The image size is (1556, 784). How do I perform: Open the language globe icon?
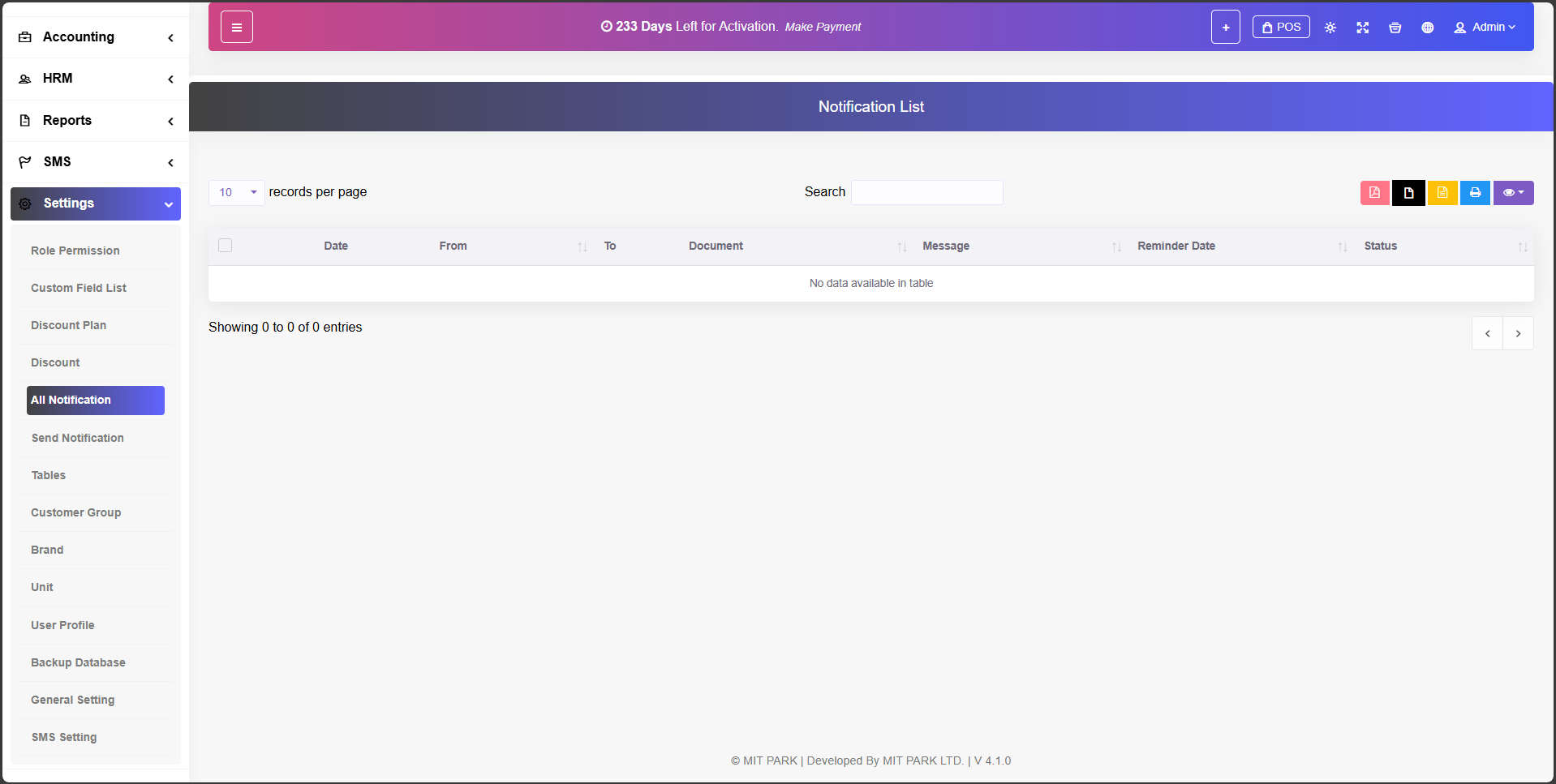[x=1427, y=28]
